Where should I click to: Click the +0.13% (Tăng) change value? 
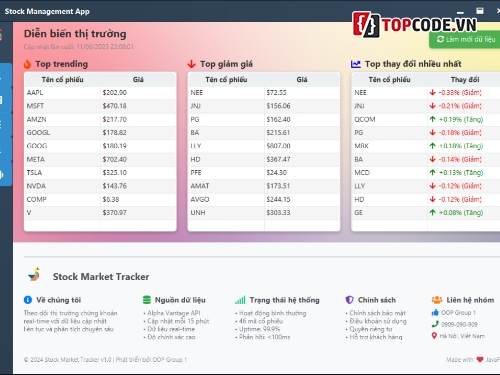461,173
